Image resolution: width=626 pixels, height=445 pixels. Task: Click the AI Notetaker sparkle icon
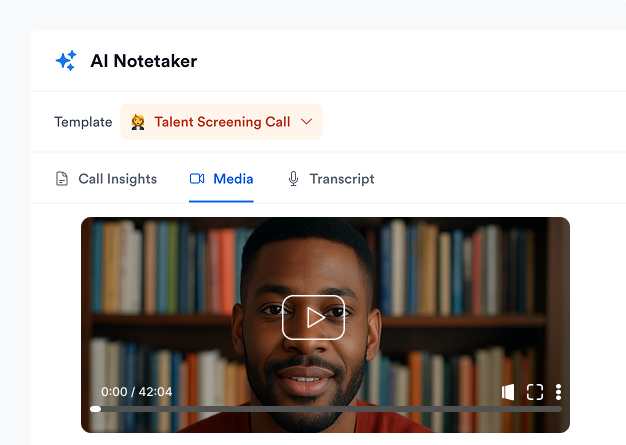point(66,61)
